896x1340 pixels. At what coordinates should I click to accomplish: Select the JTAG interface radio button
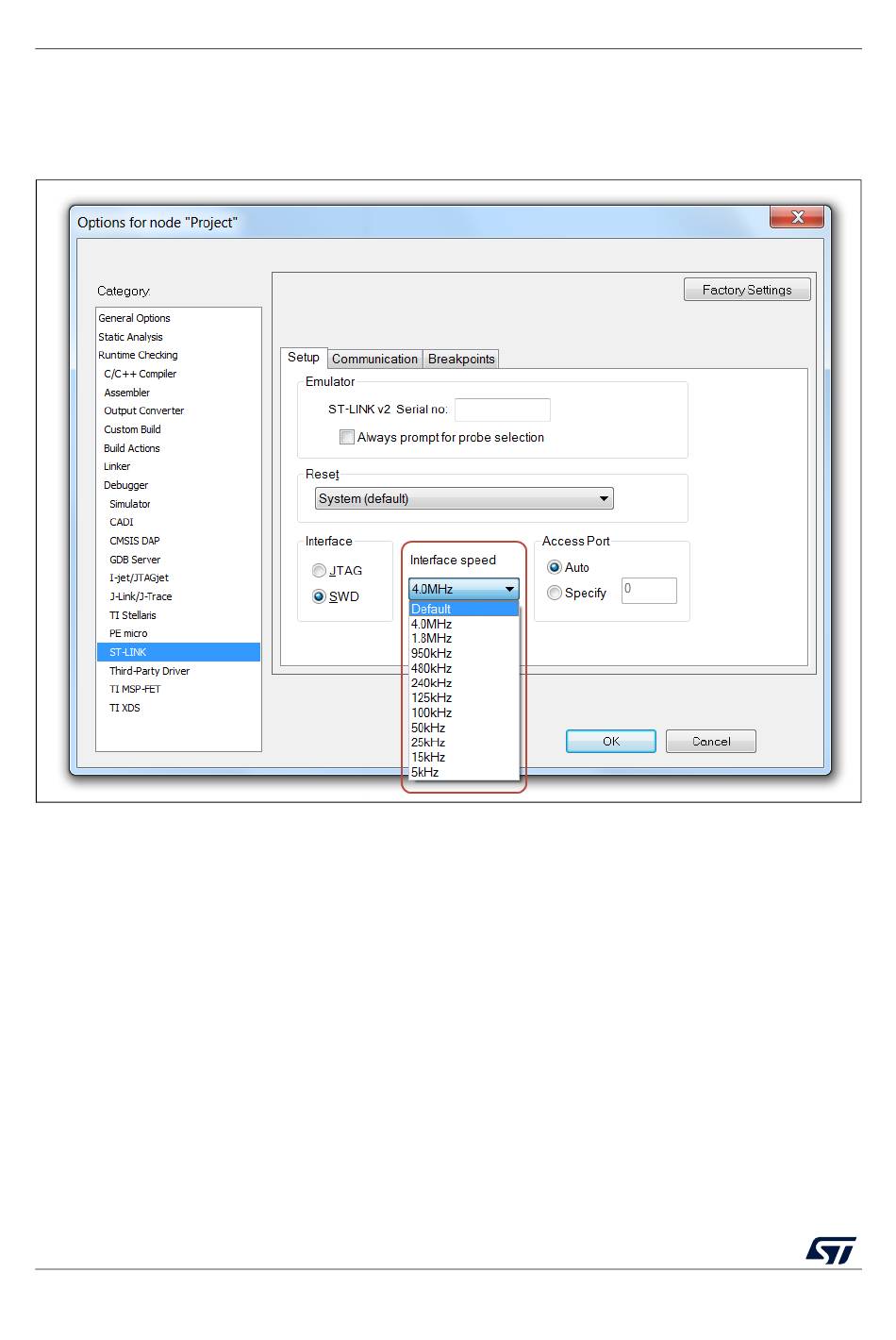click(319, 571)
